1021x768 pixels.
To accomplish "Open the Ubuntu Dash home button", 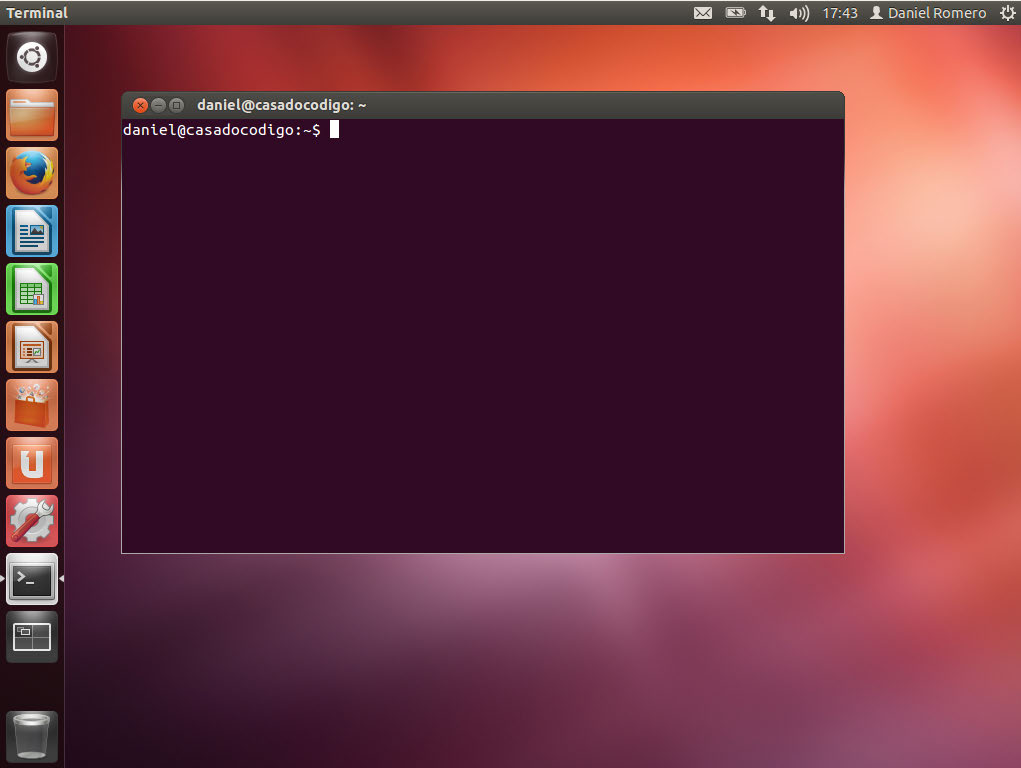I will click(32, 57).
